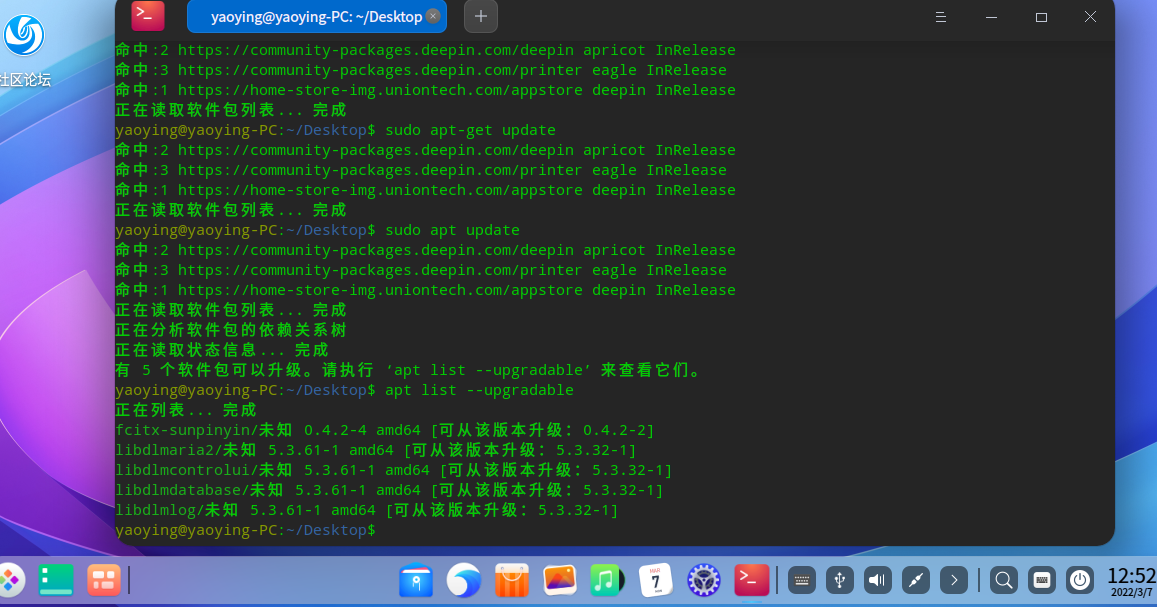The height and width of the screenshot is (607, 1157).
Task: Open the image album dock icon
Action: click(560, 580)
